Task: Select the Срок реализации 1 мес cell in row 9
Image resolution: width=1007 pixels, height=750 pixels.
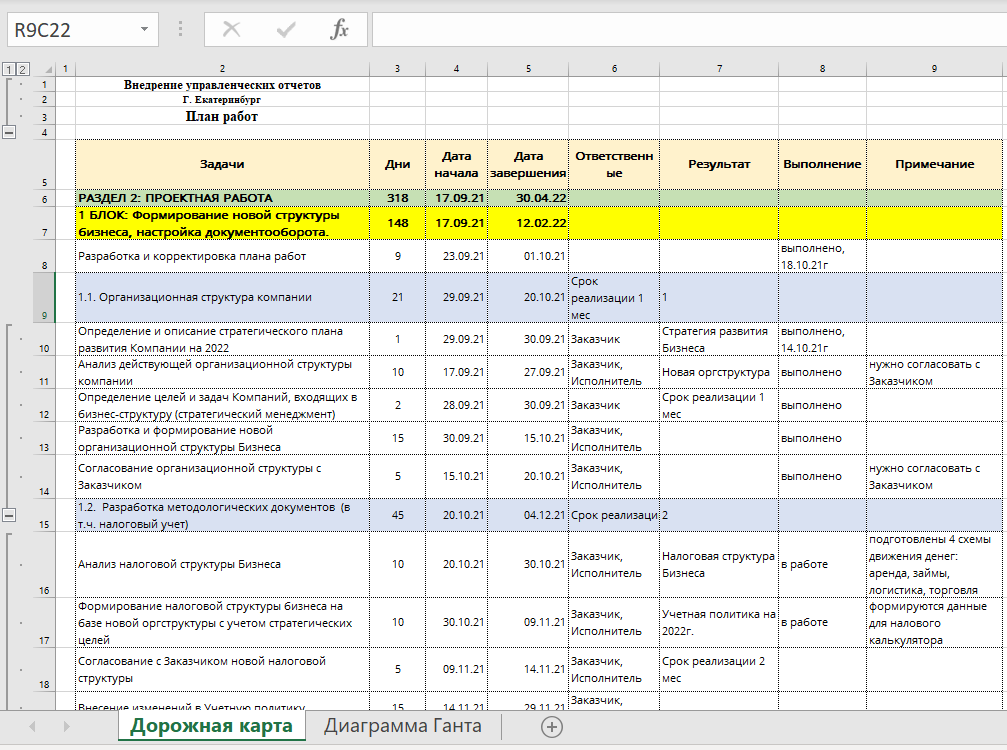Action: pos(614,297)
